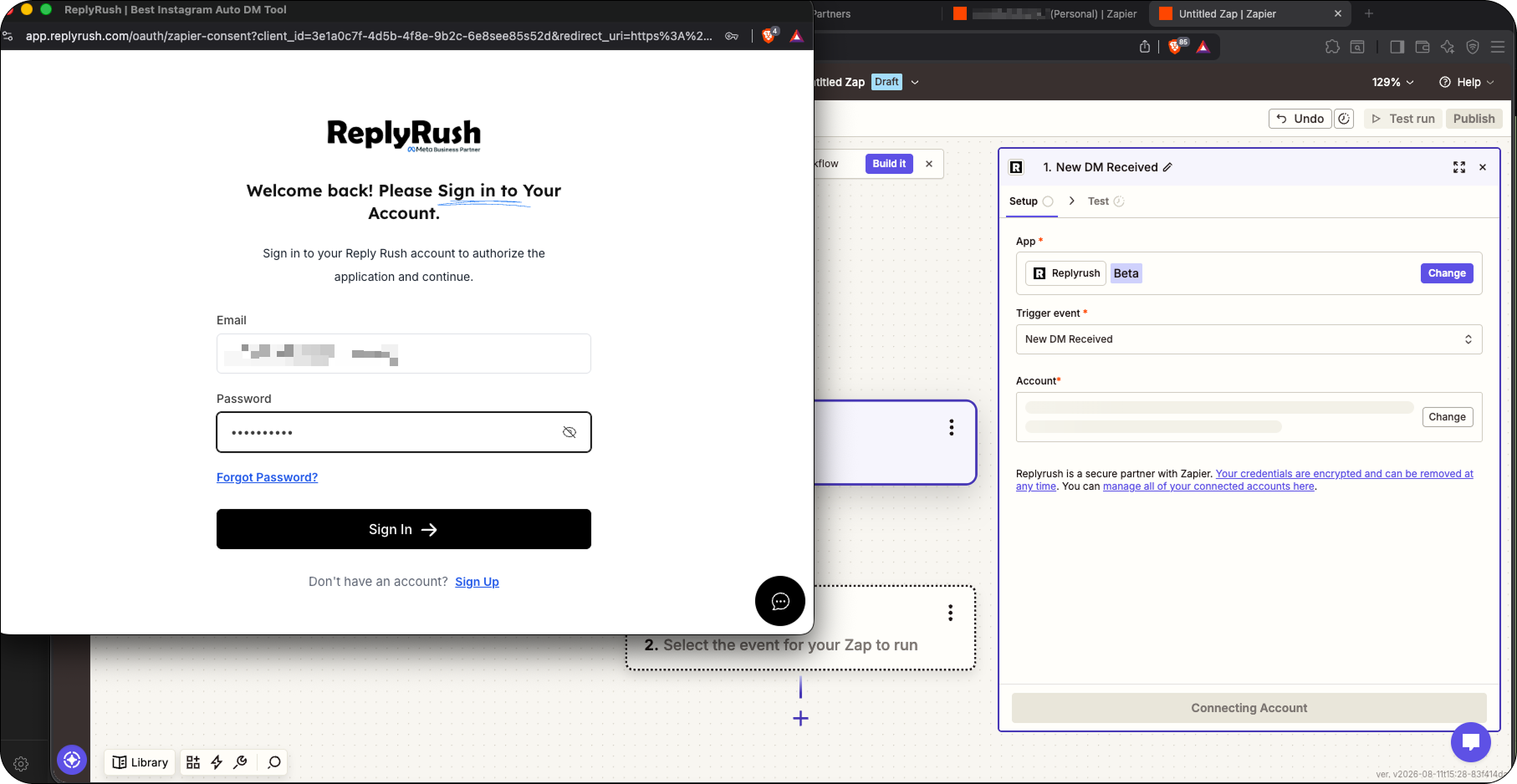Open the Library panel button
The width and height of the screenshot is (1517, 784).
[x=140, y=762]
